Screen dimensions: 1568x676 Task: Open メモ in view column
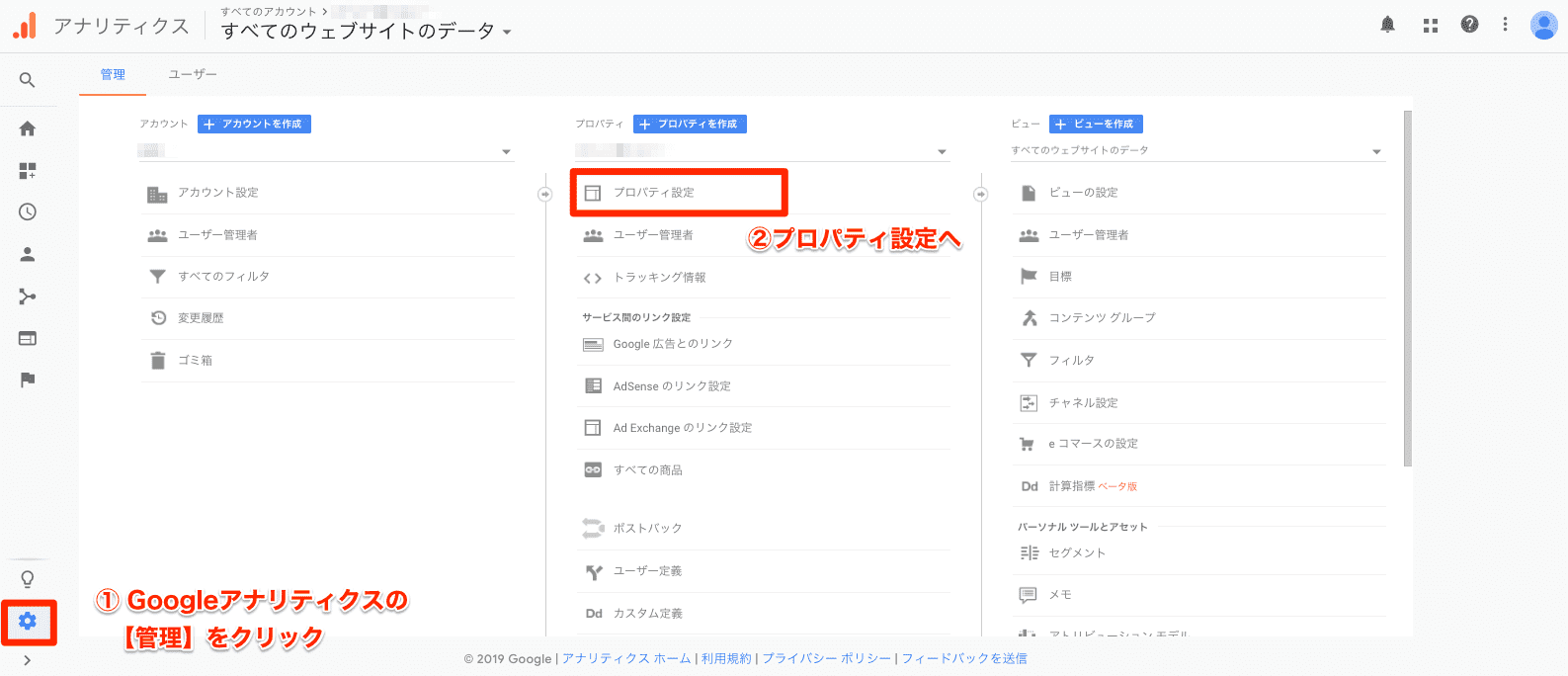(x=1060, y=595)
